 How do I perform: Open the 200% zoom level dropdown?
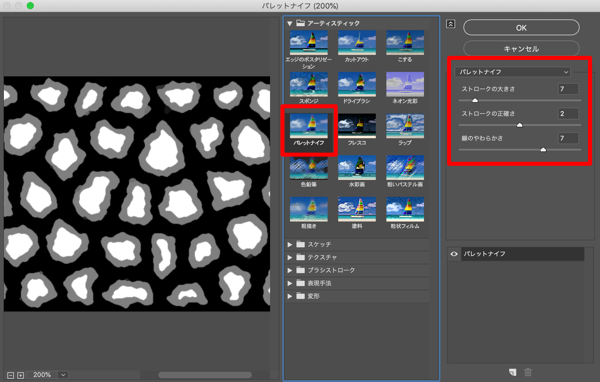tap(63, 375)
